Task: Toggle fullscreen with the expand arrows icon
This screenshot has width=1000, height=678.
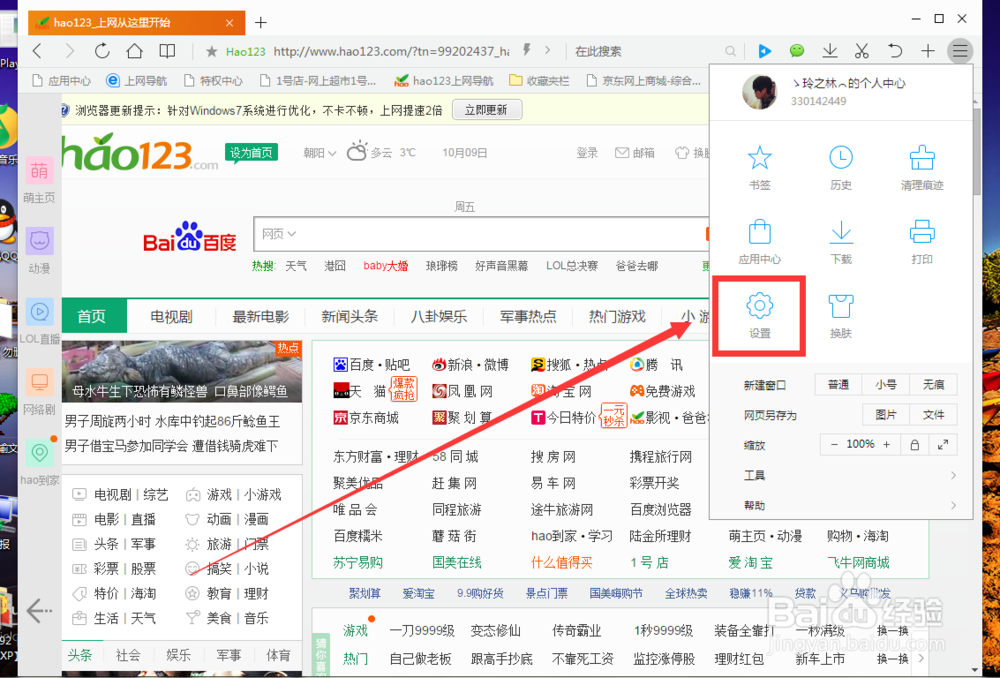Action: 943,445
